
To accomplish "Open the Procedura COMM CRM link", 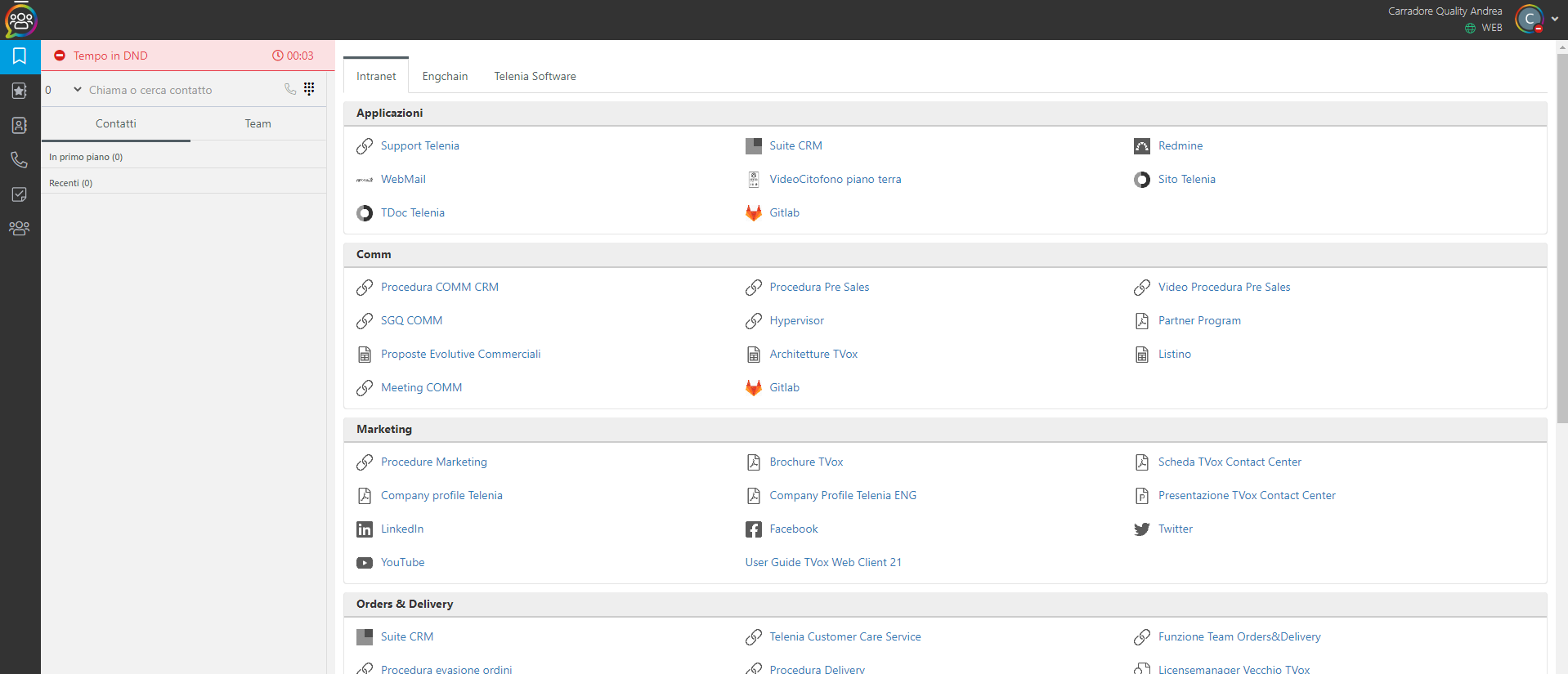I will (x=440, y=288).
